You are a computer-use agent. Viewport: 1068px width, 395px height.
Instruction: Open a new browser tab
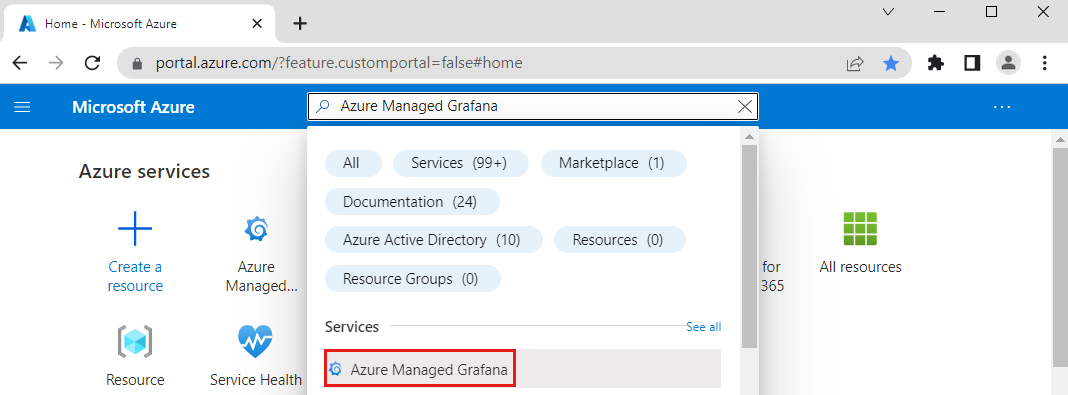click(x=300, y=24)
